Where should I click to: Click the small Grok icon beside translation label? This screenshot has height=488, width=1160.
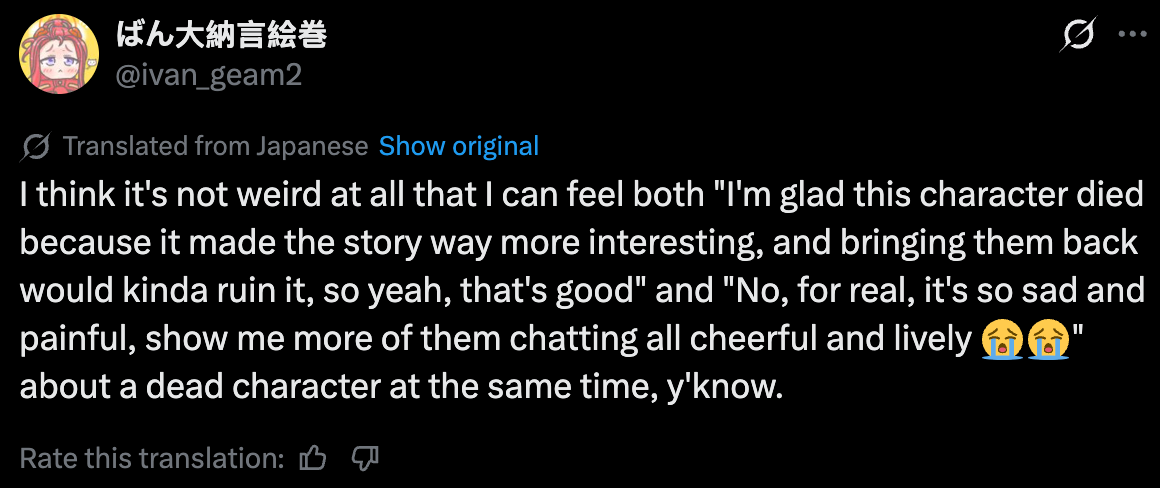36,147
